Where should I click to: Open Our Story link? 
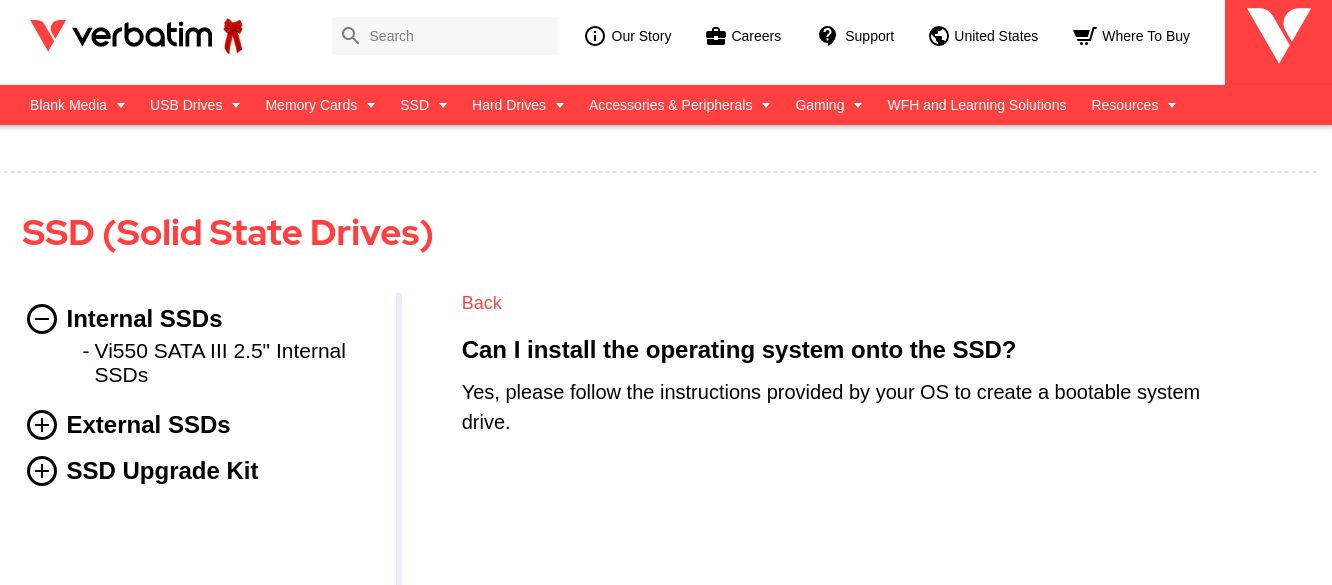coord(641,36)
